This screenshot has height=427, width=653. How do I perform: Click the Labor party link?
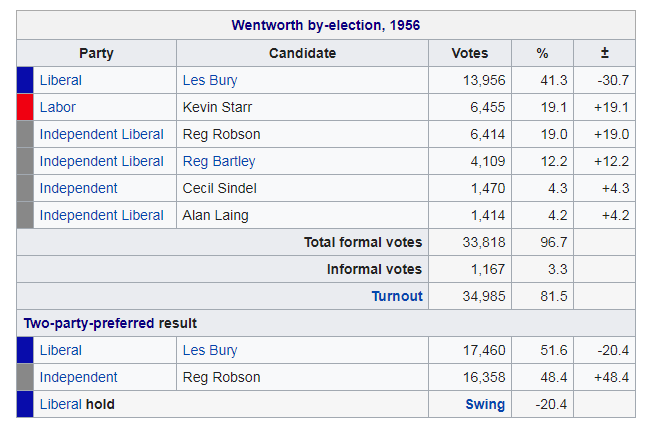click(57, 107)
